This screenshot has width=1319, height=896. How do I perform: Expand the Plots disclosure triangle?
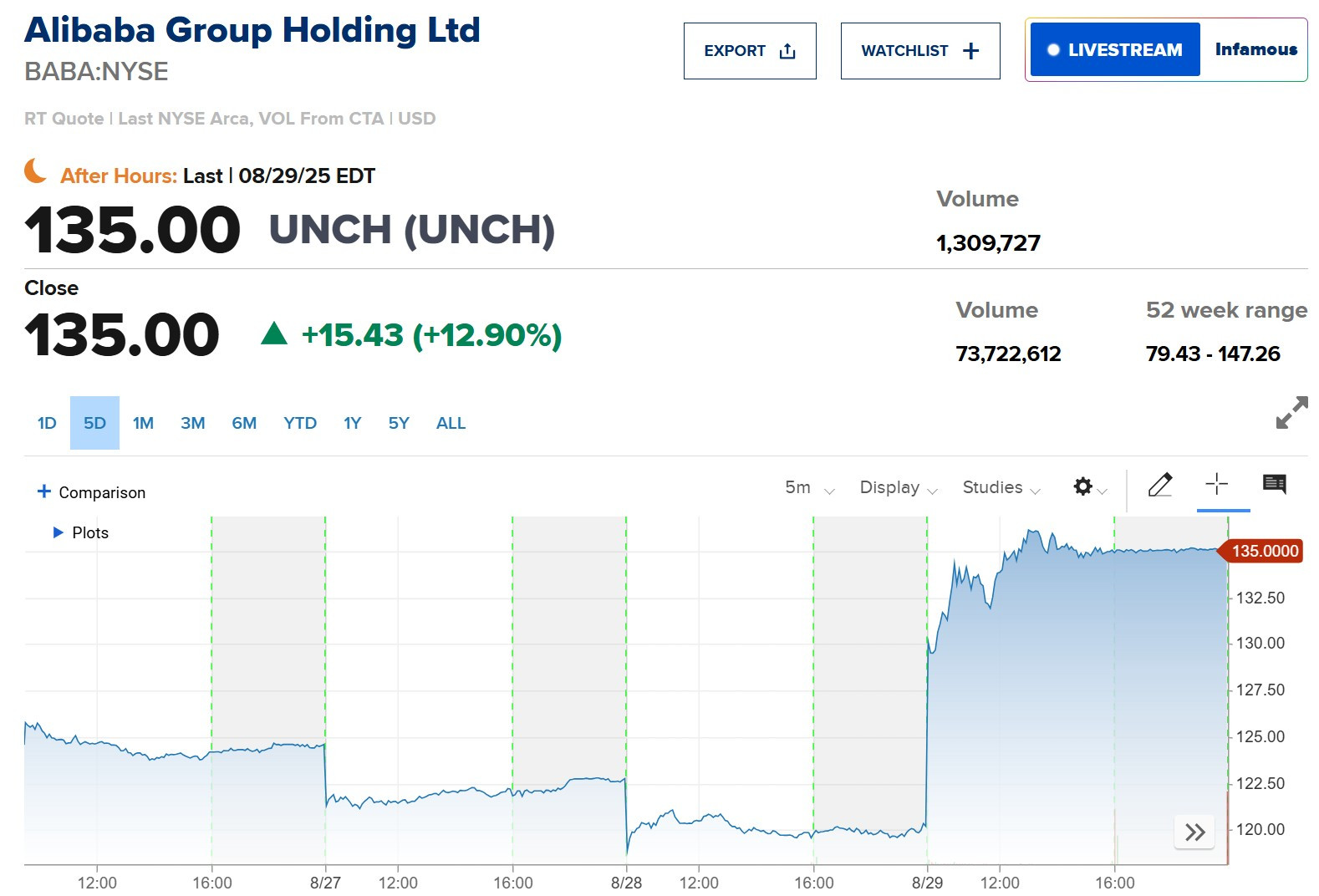tap(59, 532)
